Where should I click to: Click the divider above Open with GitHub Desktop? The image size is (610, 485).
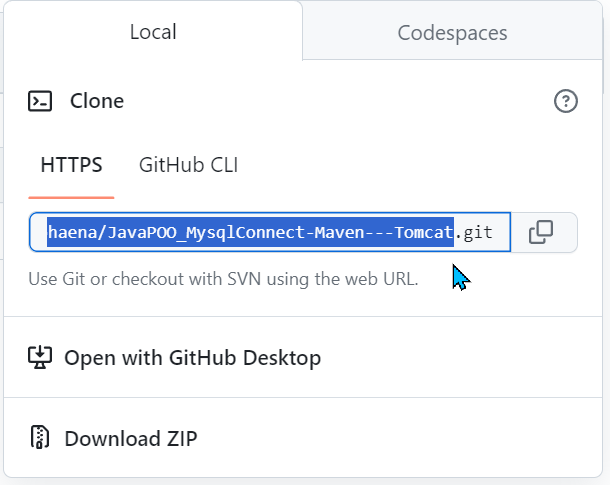tap(305, 317)
